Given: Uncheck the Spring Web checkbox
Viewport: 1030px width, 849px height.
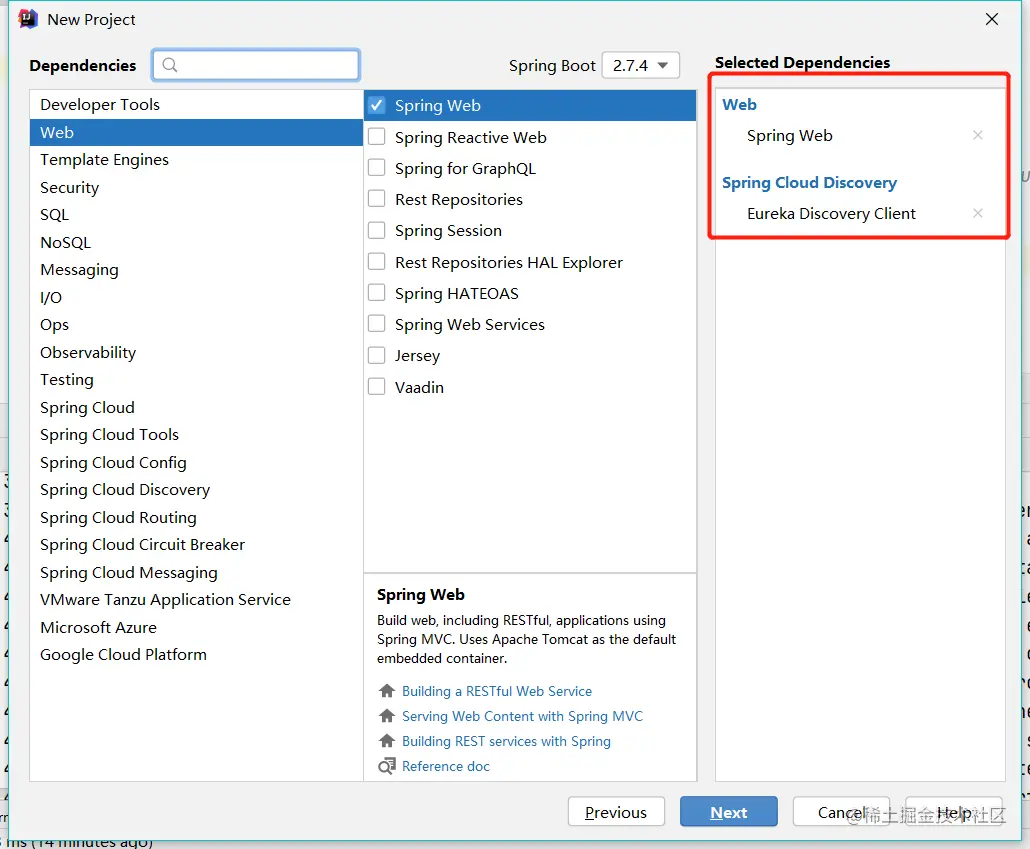Looking at the screenshot, I should 376,105.
